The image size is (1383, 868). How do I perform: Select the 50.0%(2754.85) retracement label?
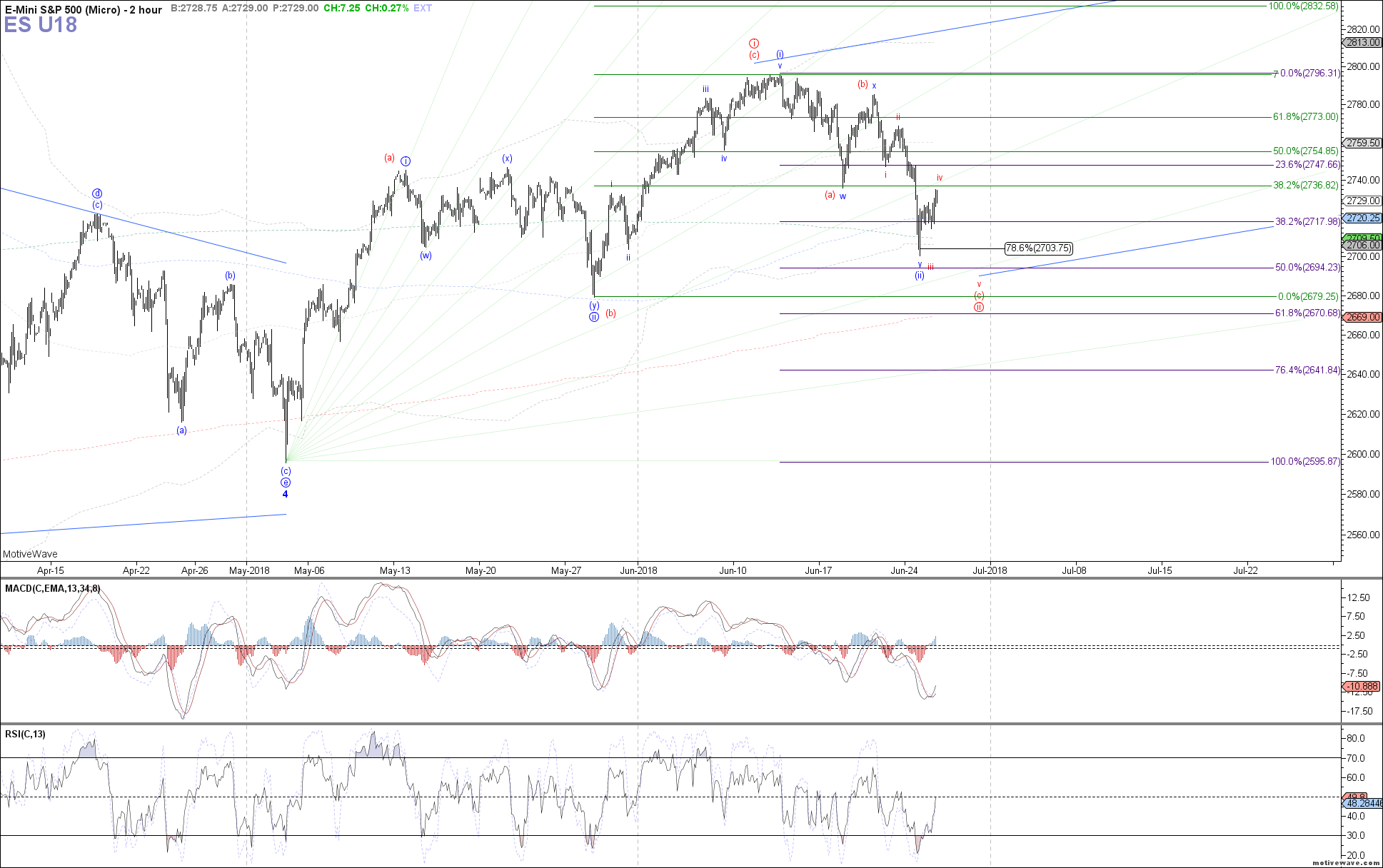click(1306, 151)
